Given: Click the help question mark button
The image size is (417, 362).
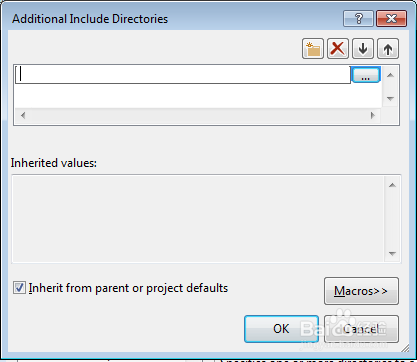Looking at the screenshot, I should pyautogui.click(x=358, y=18).
